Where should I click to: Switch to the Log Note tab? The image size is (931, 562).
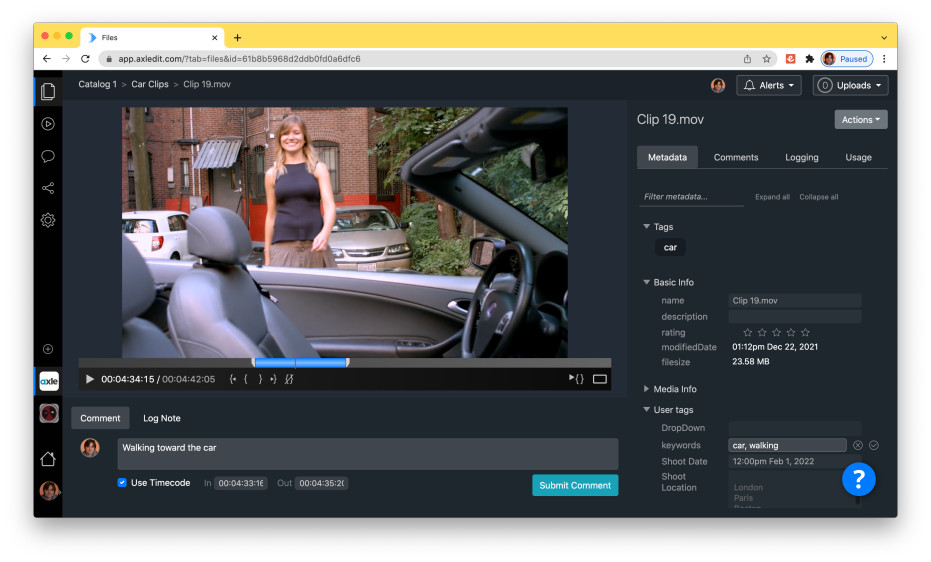pos(162,418)
